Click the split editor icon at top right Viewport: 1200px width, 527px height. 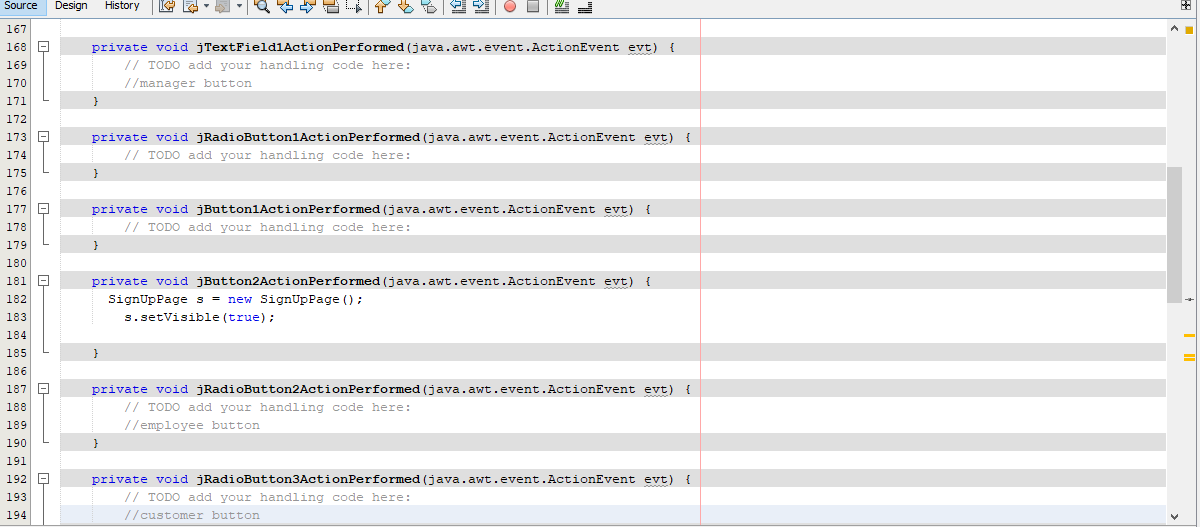[1186, 6]
